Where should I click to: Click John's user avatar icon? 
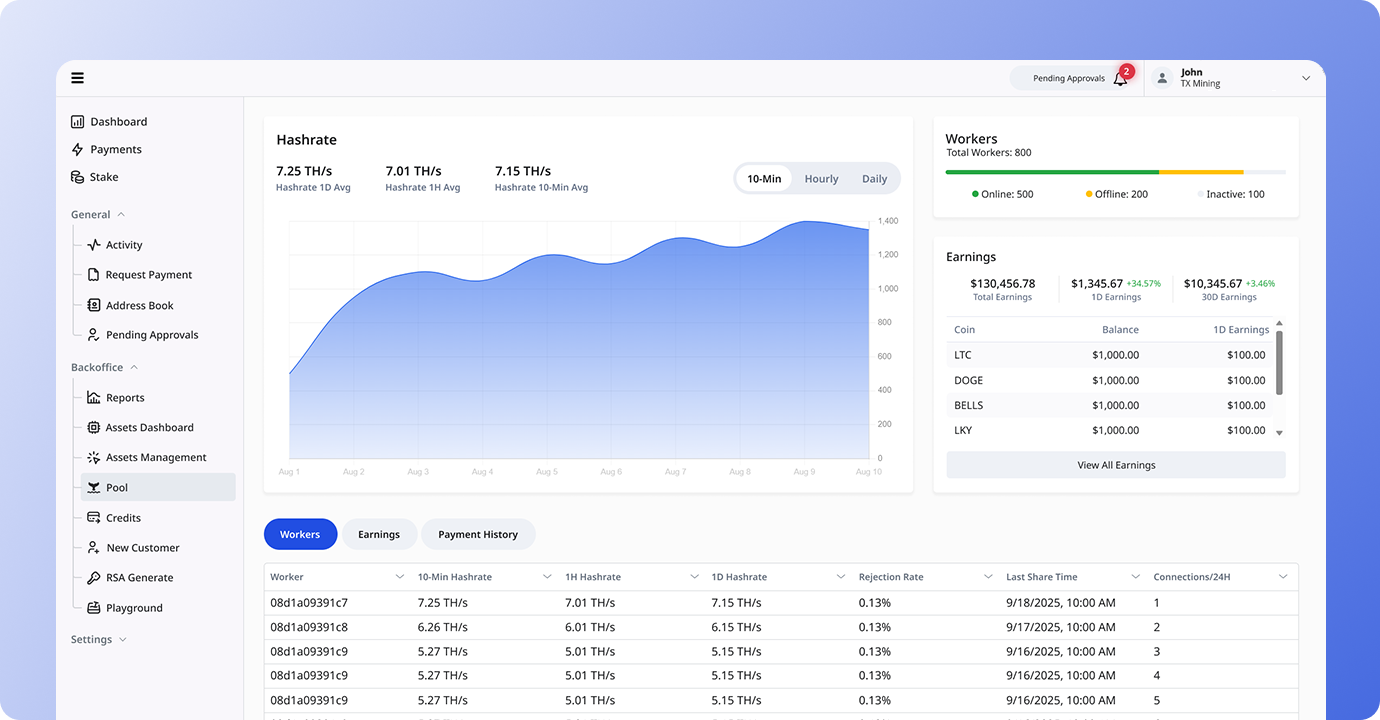[1162, 78]
